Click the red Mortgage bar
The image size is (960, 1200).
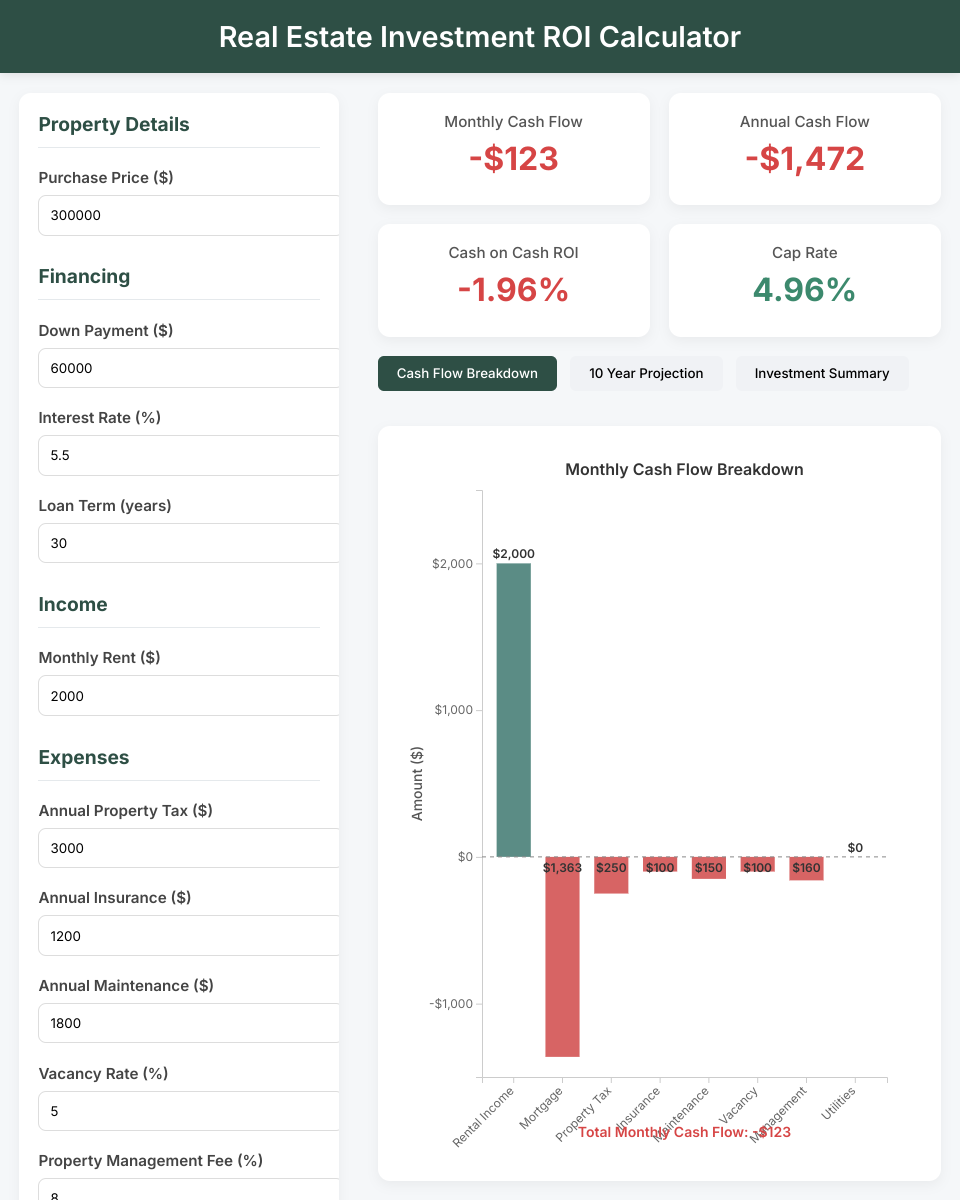tap(562, 957)
